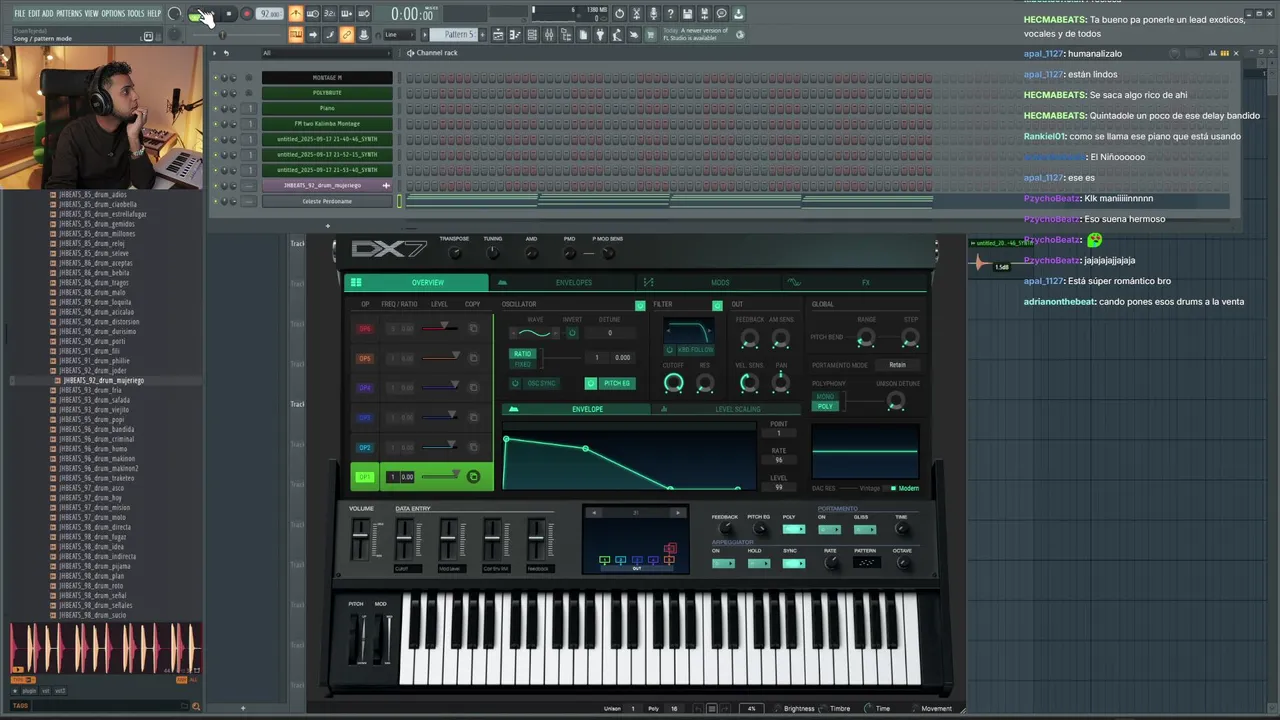Click previous waveform arrow in Oscillator

point(513,334)
